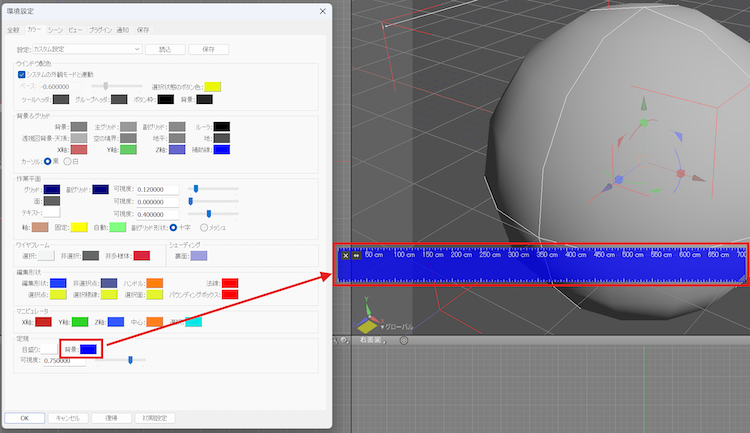Click the 非多様体 red swatch
The height and width of the screenshot is (433, 750).
(x=142, y=256)
